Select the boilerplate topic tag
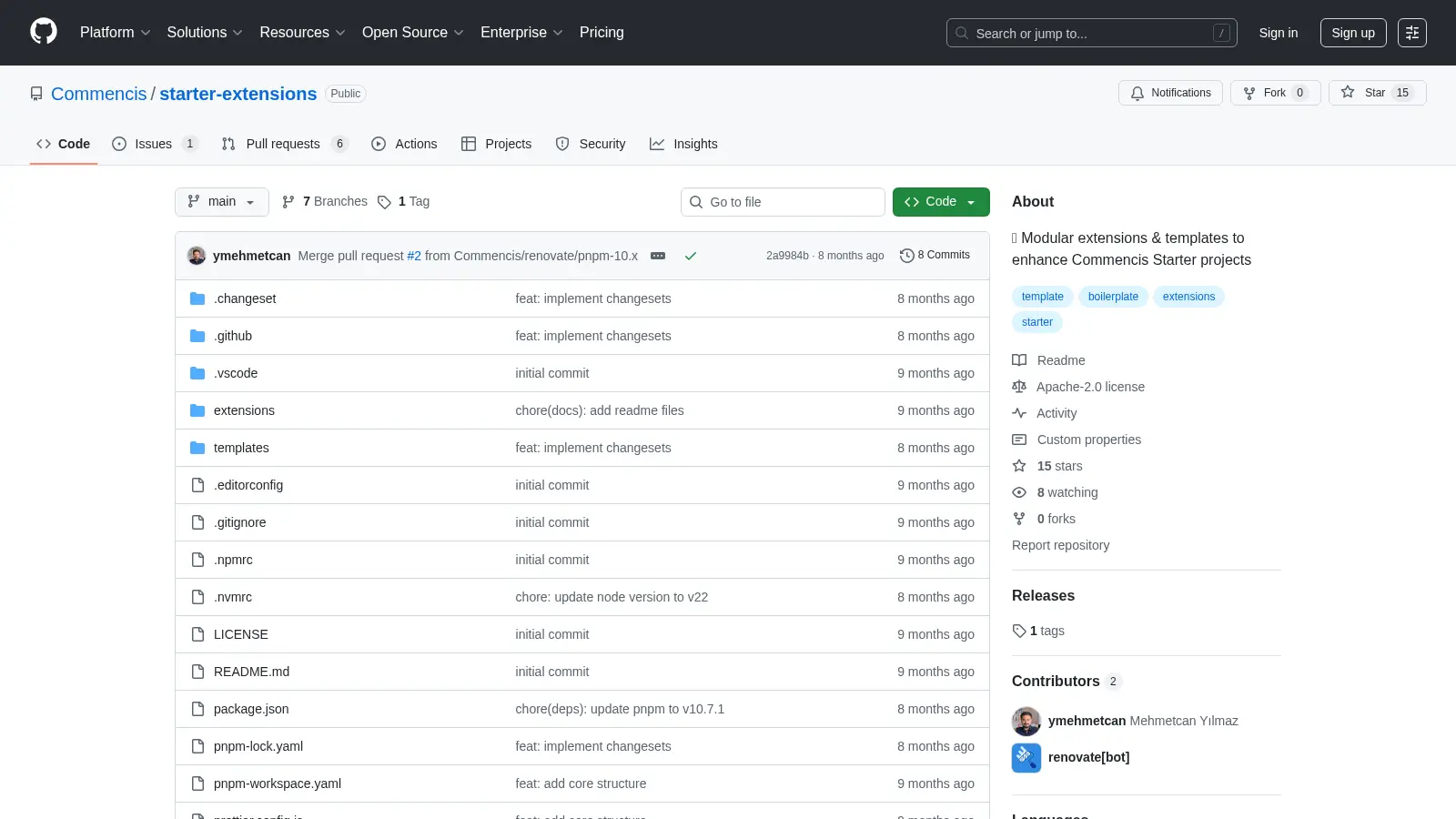 tap(1113, 297)
